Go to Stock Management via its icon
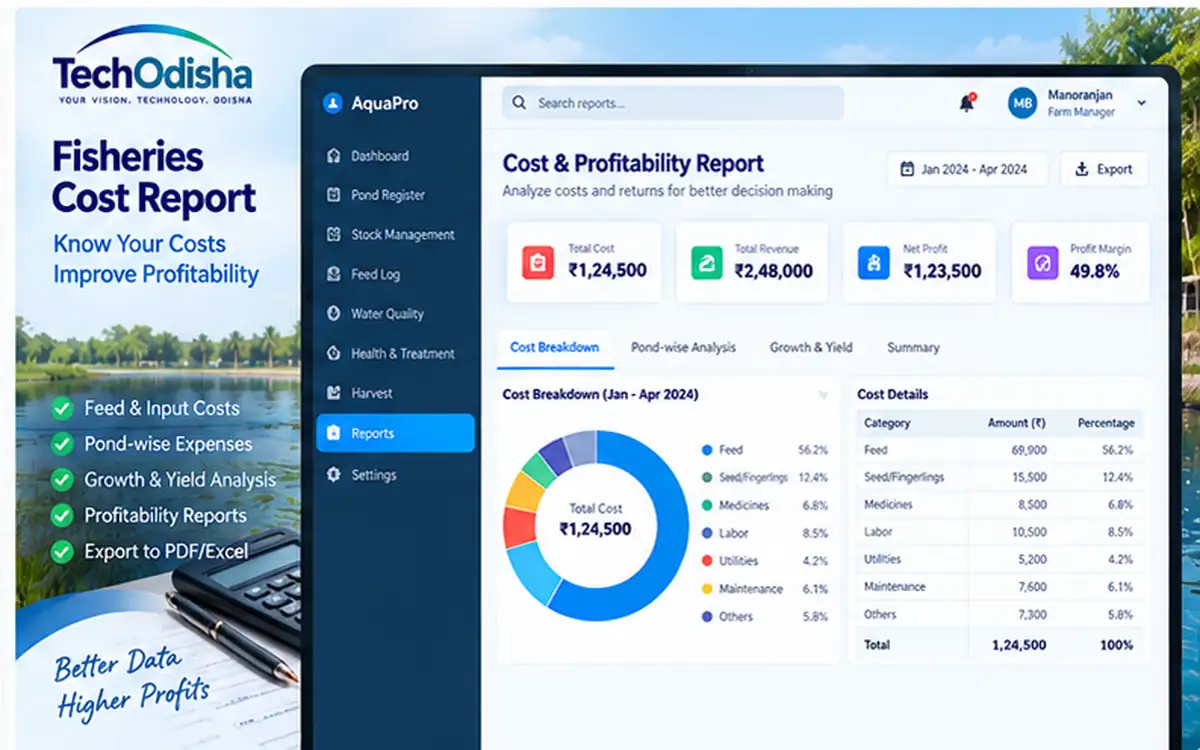1200x750 pixels. 334,235
